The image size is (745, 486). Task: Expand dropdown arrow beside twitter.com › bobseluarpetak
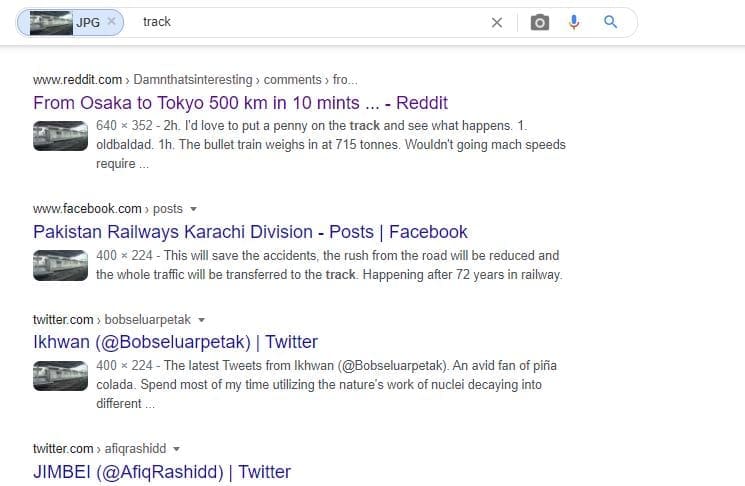201,320
